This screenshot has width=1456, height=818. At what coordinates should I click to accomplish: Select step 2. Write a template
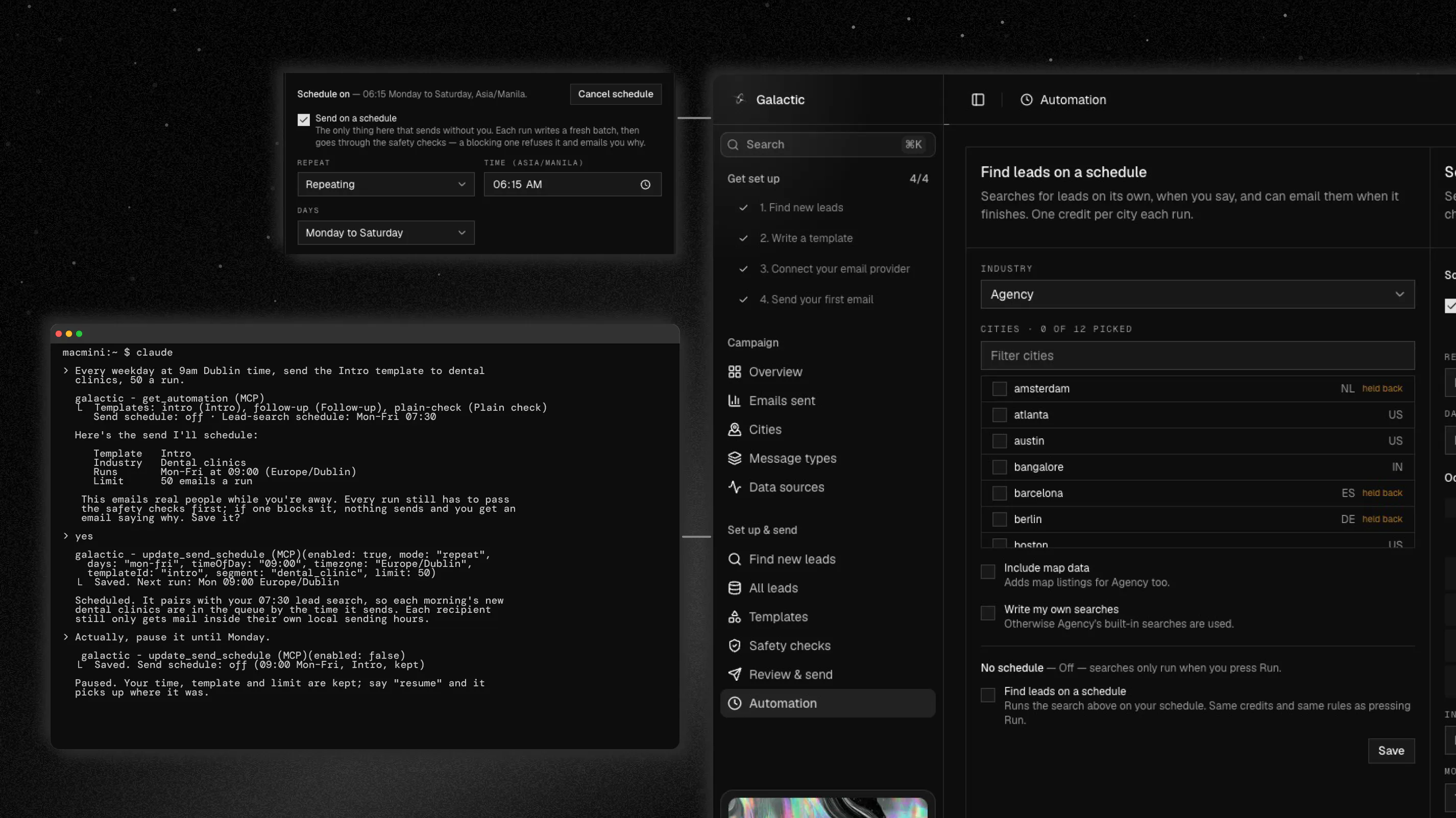coord(806,238)
